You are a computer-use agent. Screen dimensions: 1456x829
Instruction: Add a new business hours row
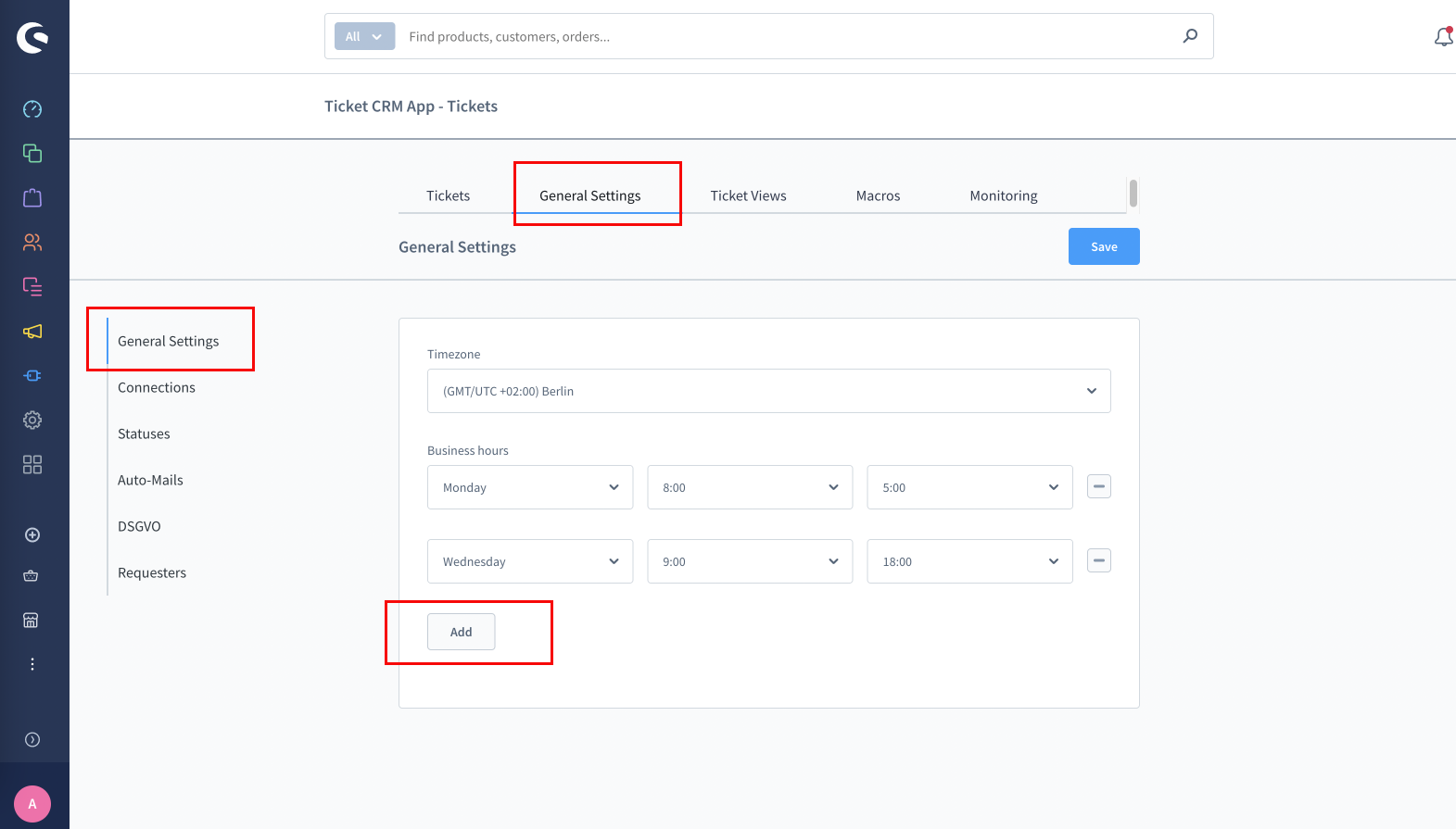coord(462,632)
